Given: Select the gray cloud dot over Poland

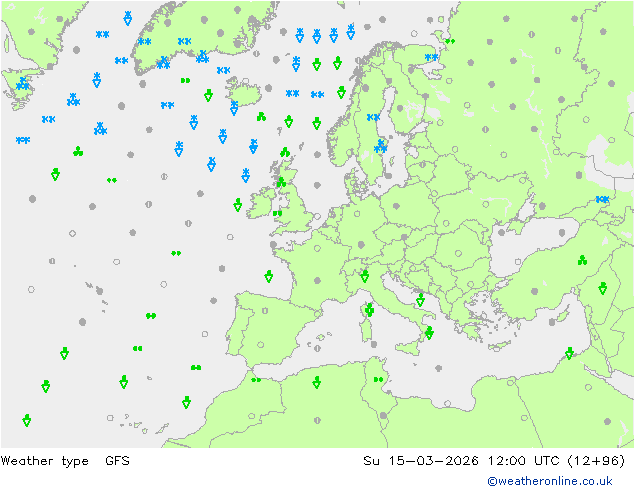Looking at the screenshot, I should tap(396, 206).
